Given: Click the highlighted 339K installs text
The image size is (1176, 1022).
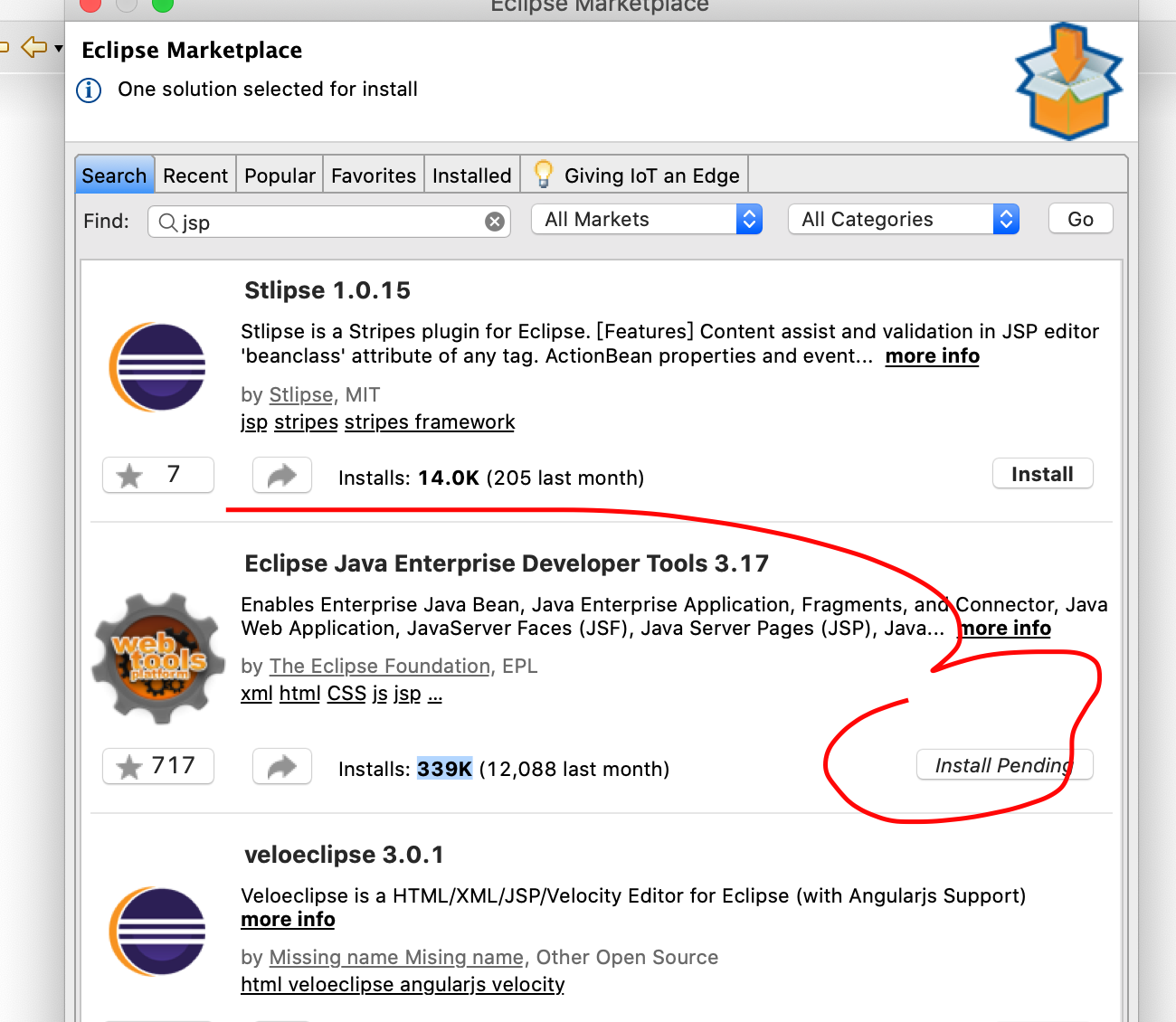Looking at the screenshot, I should click(x=444, y=769).
